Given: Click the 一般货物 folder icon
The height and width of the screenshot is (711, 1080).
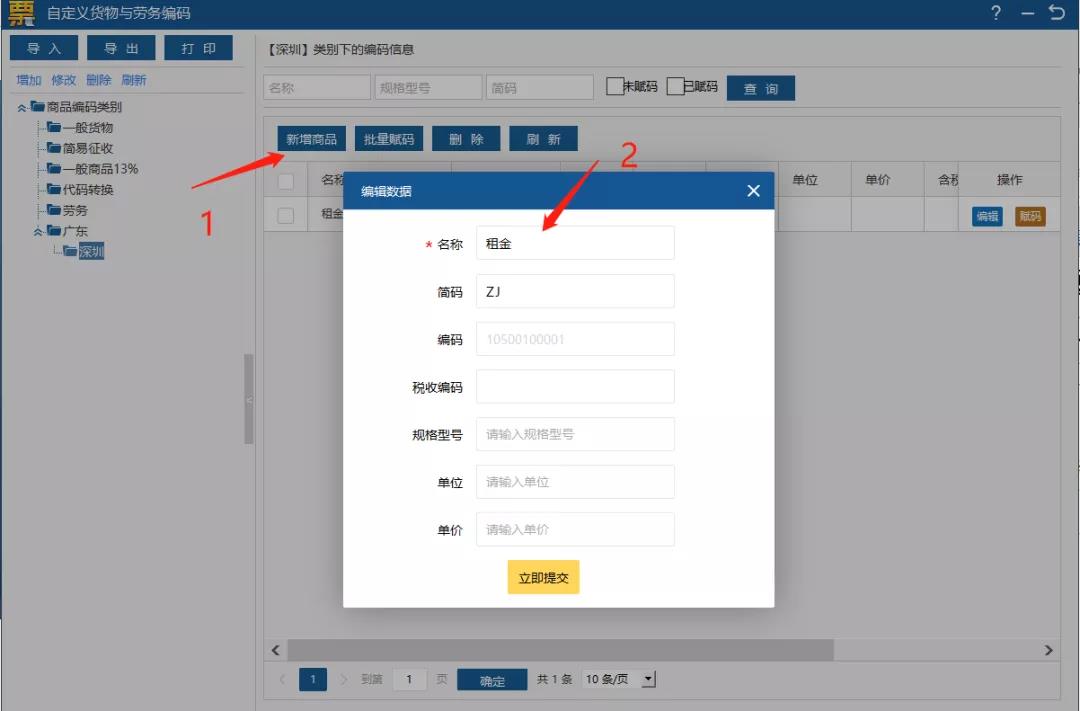Looking at the screenshot, I should tap(54, 127).
